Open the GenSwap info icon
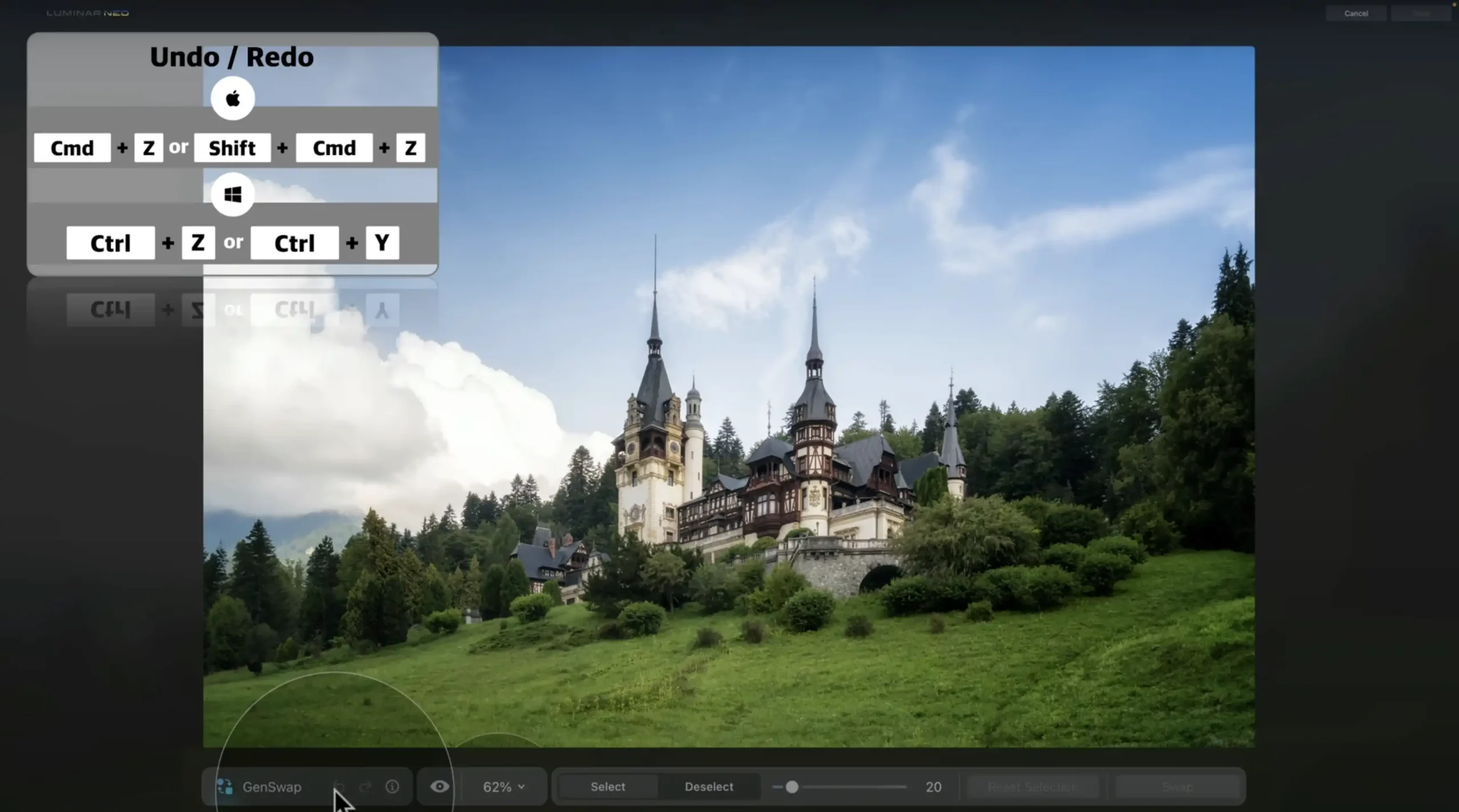This screenshot has height=812, width=1459. point(392,787)
